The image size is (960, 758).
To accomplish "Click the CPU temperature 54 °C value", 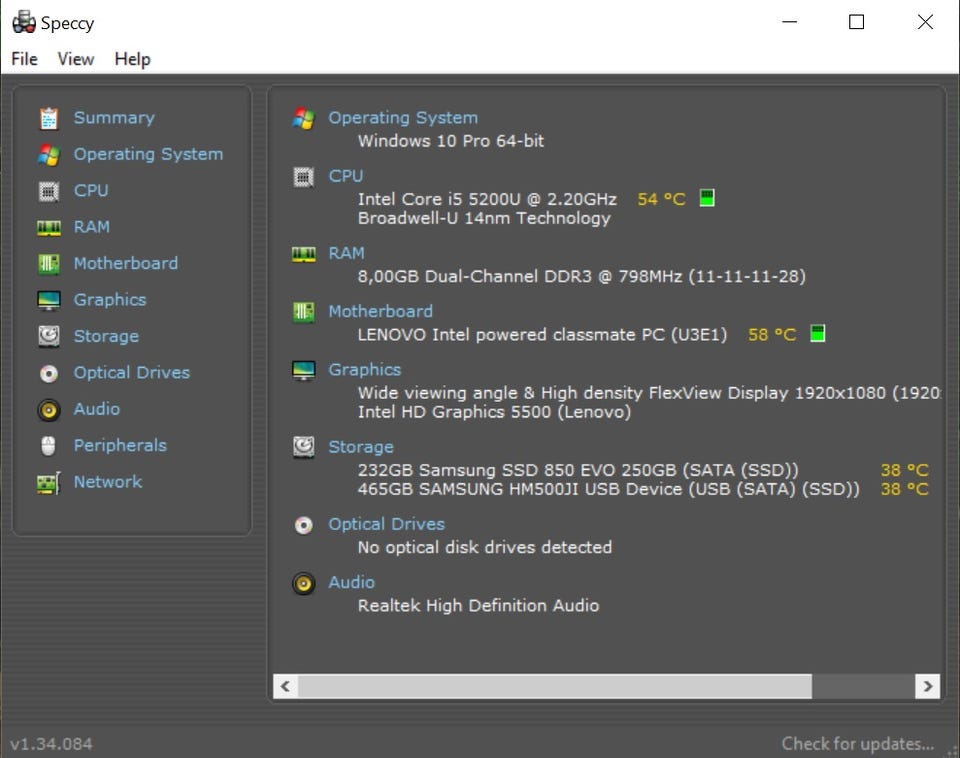I will (661, 199).
